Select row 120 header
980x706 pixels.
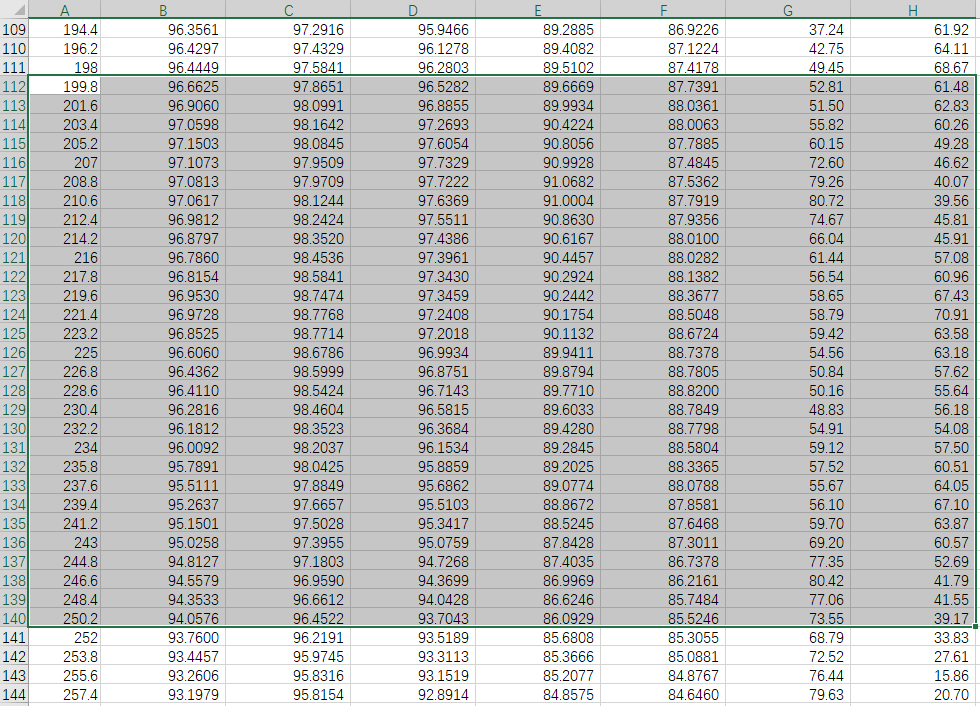click(x=14, y=239)
